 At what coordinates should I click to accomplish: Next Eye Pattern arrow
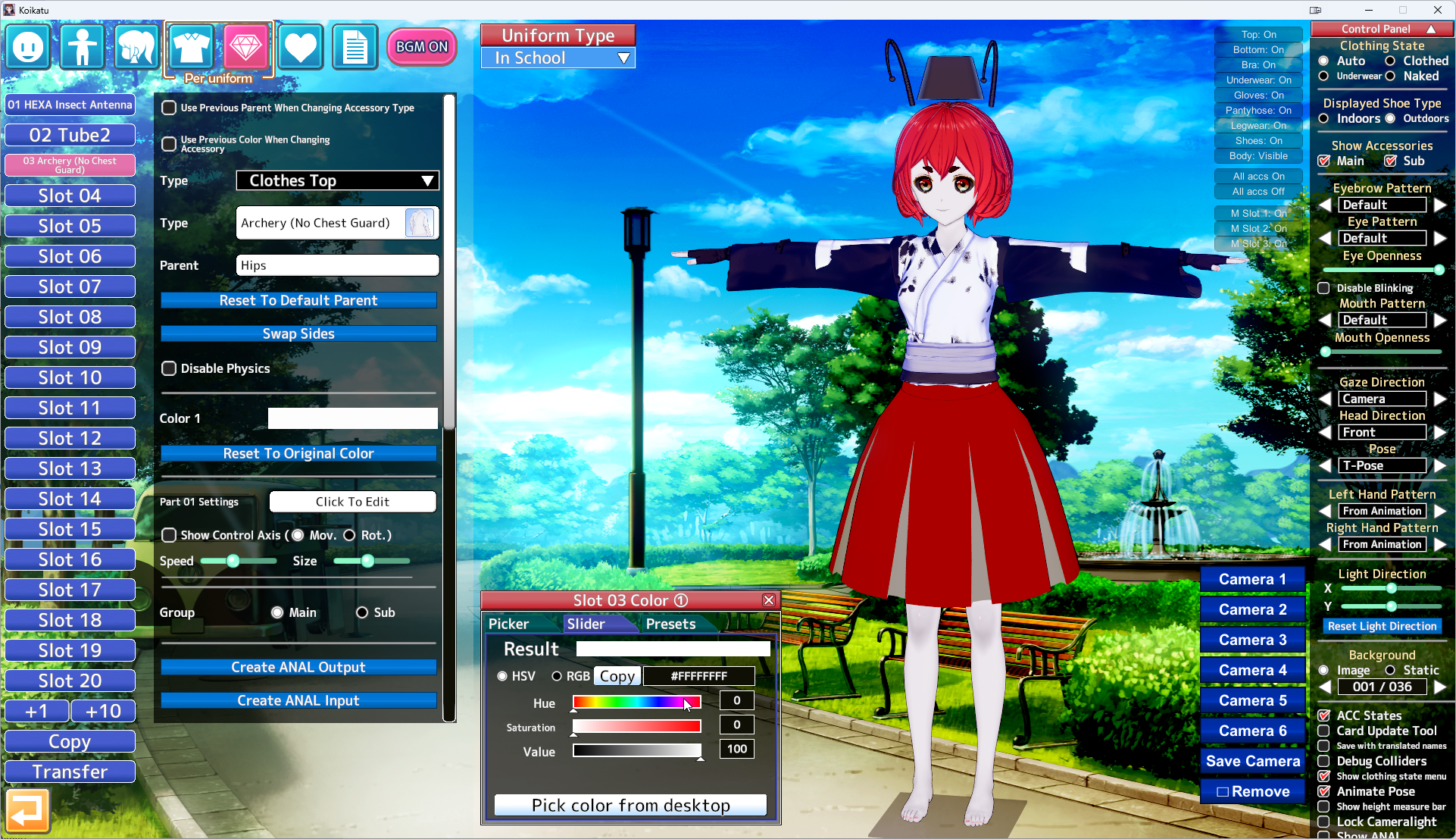1439,238
